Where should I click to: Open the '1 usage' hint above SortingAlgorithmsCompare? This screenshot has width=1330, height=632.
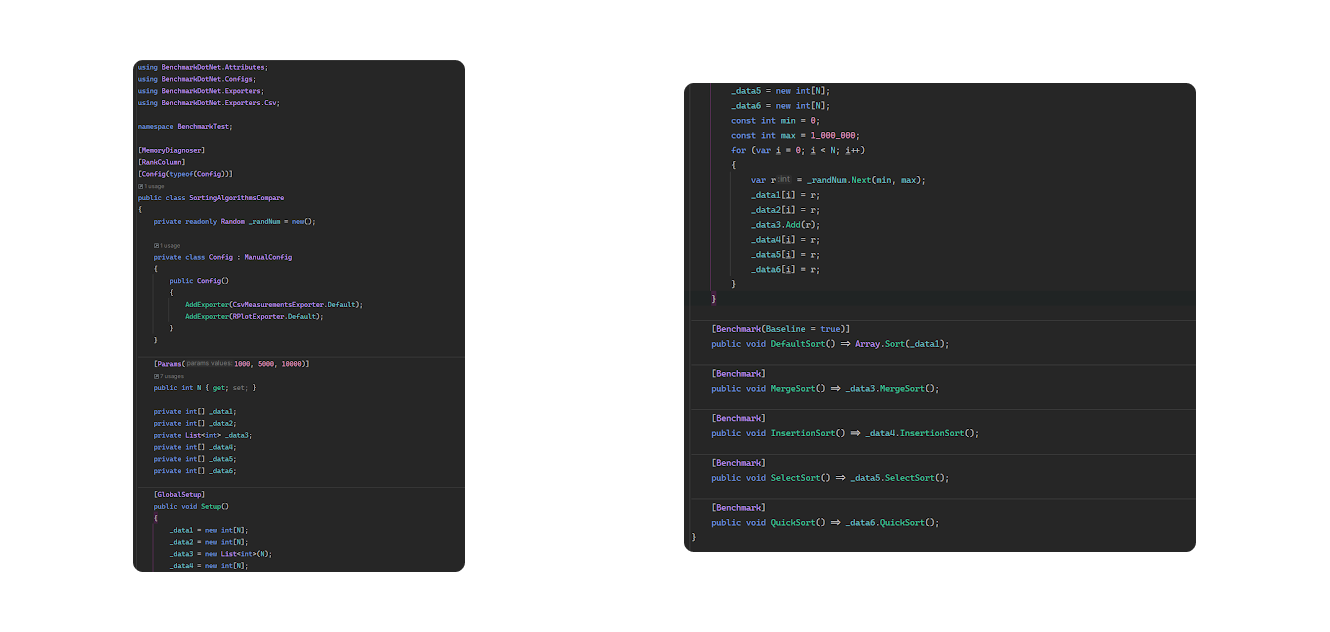pyautogui.click(x=154, y=186)
